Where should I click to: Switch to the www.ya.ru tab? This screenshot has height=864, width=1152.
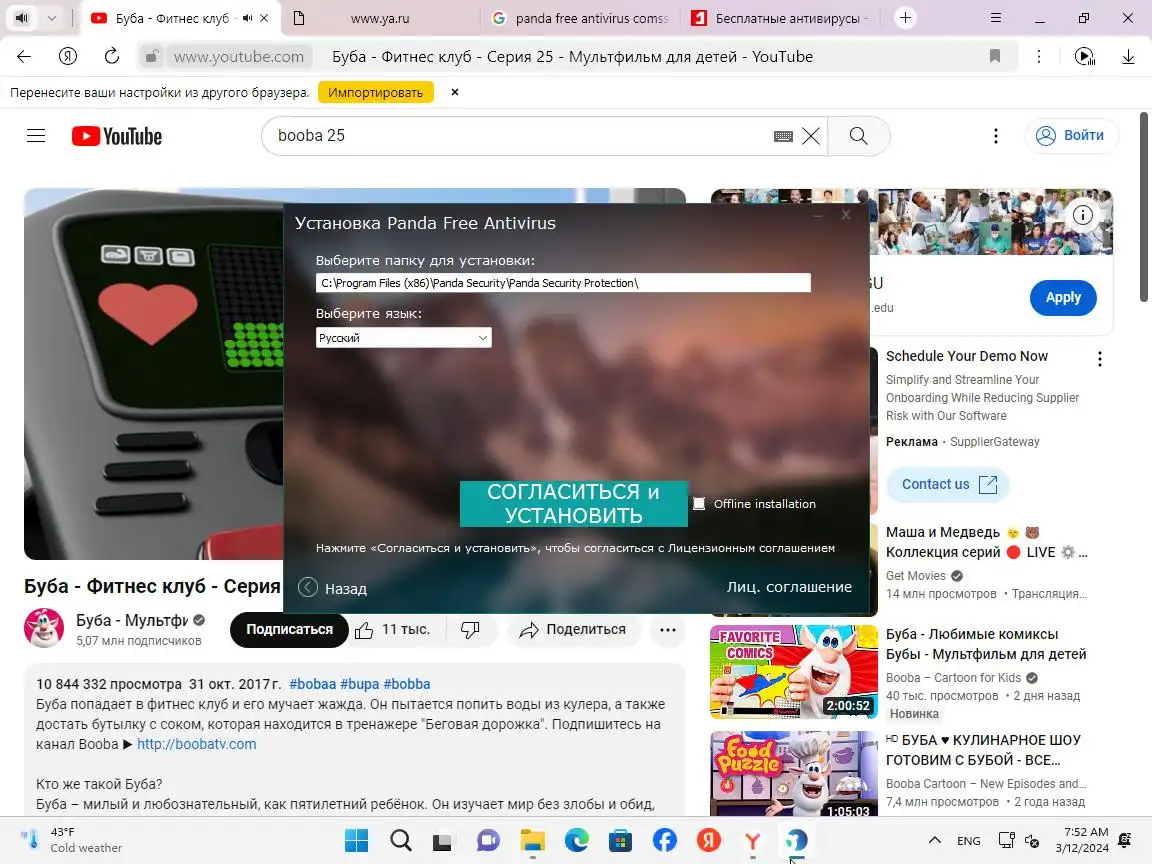click(380, 18)
